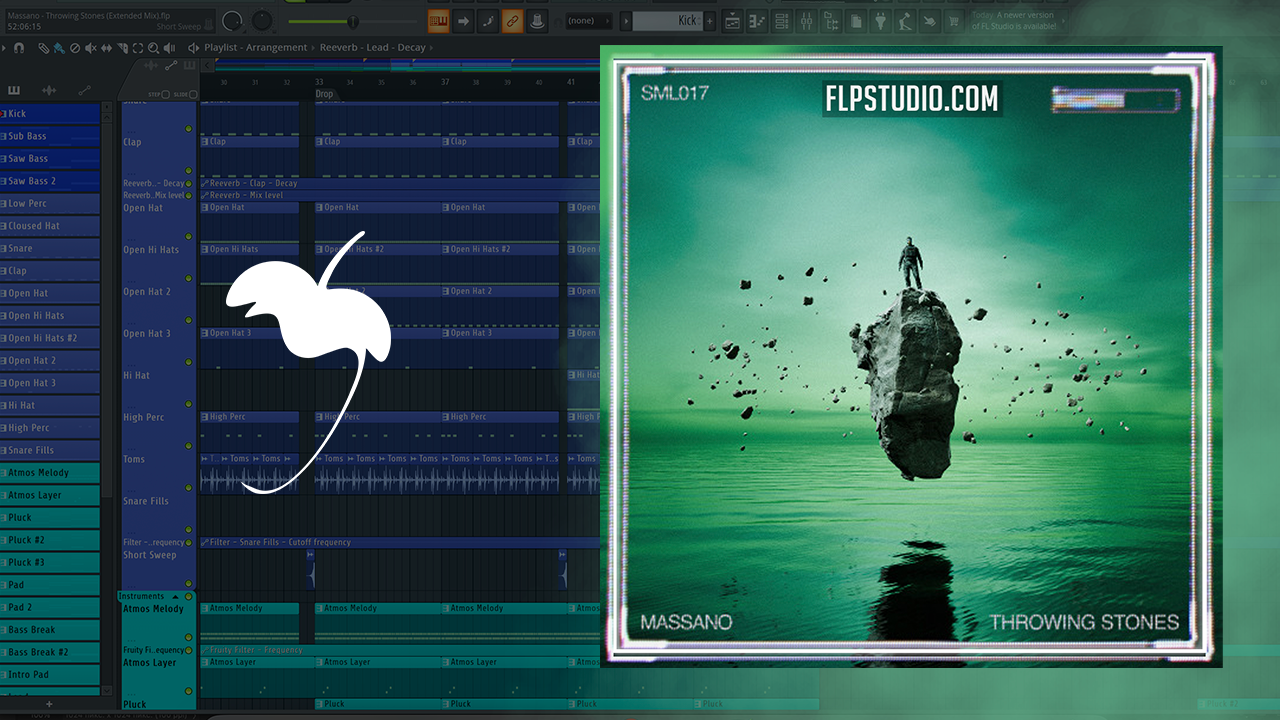Click the Kick pattern name selector

tap(667, 20)
